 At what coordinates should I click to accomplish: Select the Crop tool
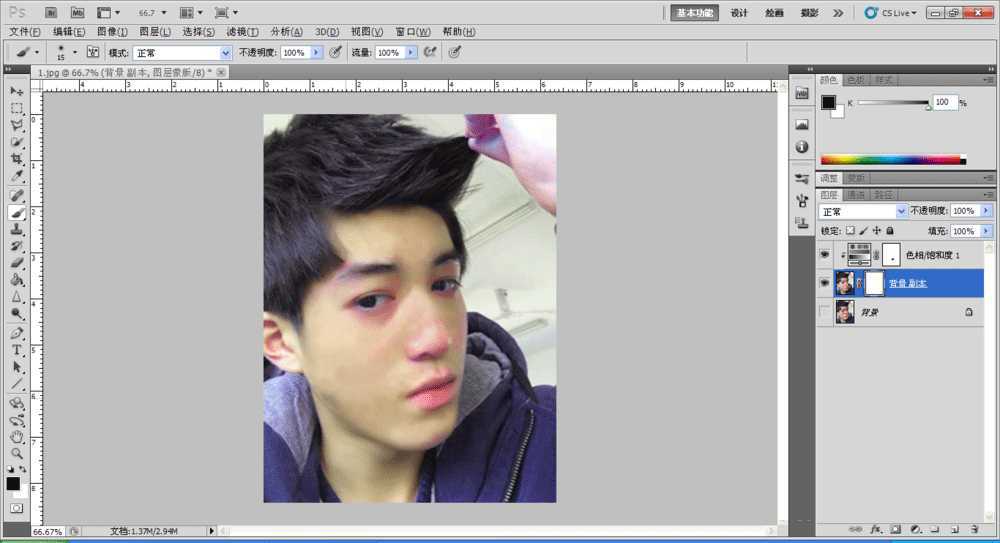pyautogui.click(x=17, y=160)
